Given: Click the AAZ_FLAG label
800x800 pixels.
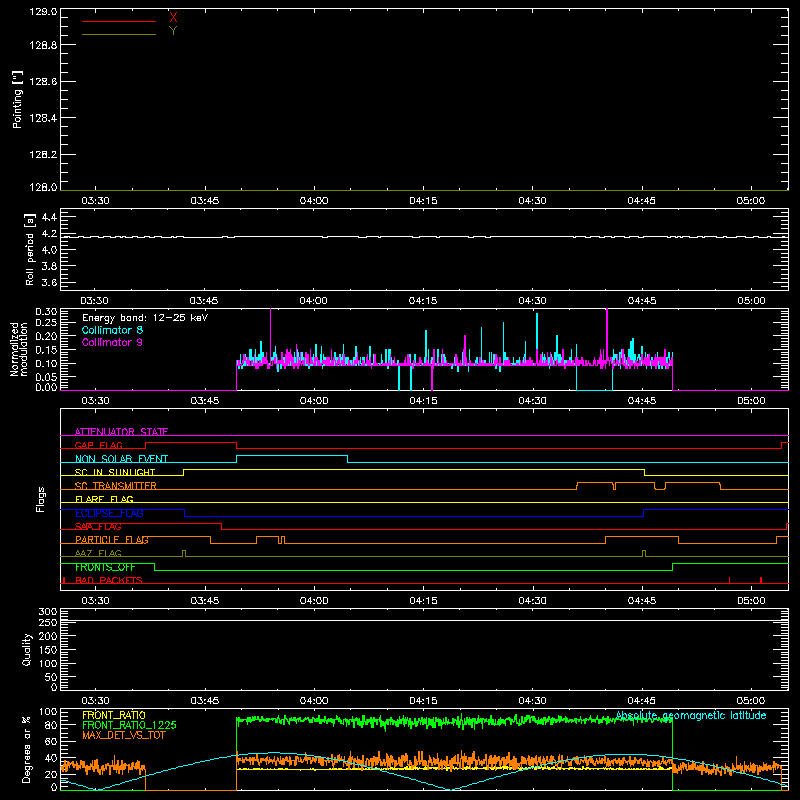Looking at the screenshot, I should (98, 553).
